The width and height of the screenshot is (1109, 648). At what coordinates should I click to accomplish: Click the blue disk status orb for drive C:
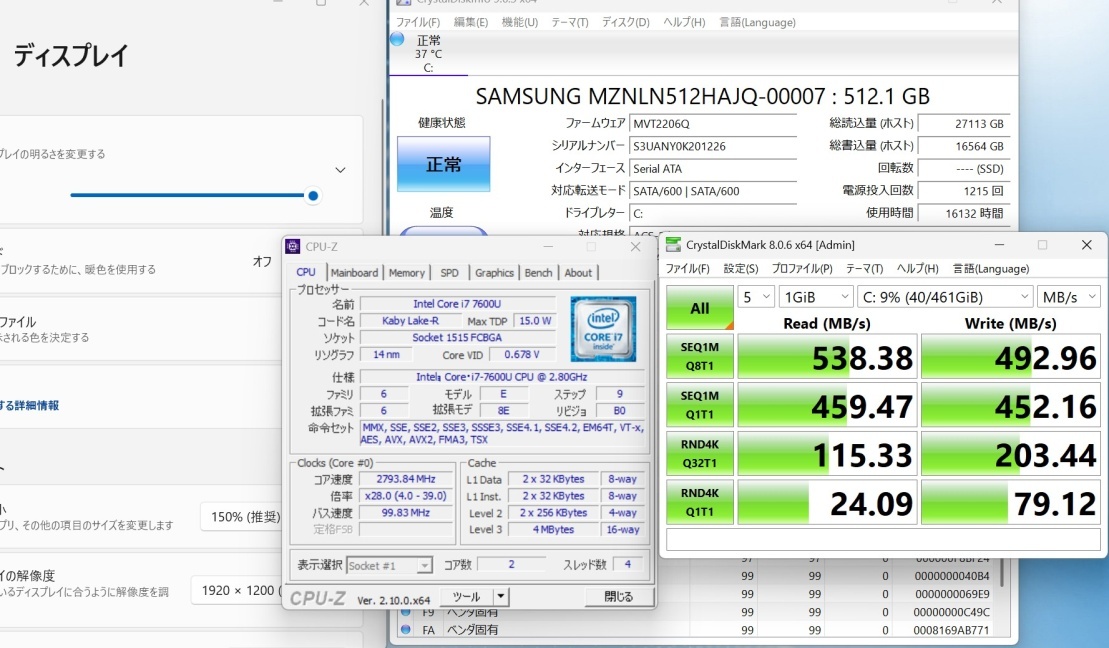click(x=397, y=40)
